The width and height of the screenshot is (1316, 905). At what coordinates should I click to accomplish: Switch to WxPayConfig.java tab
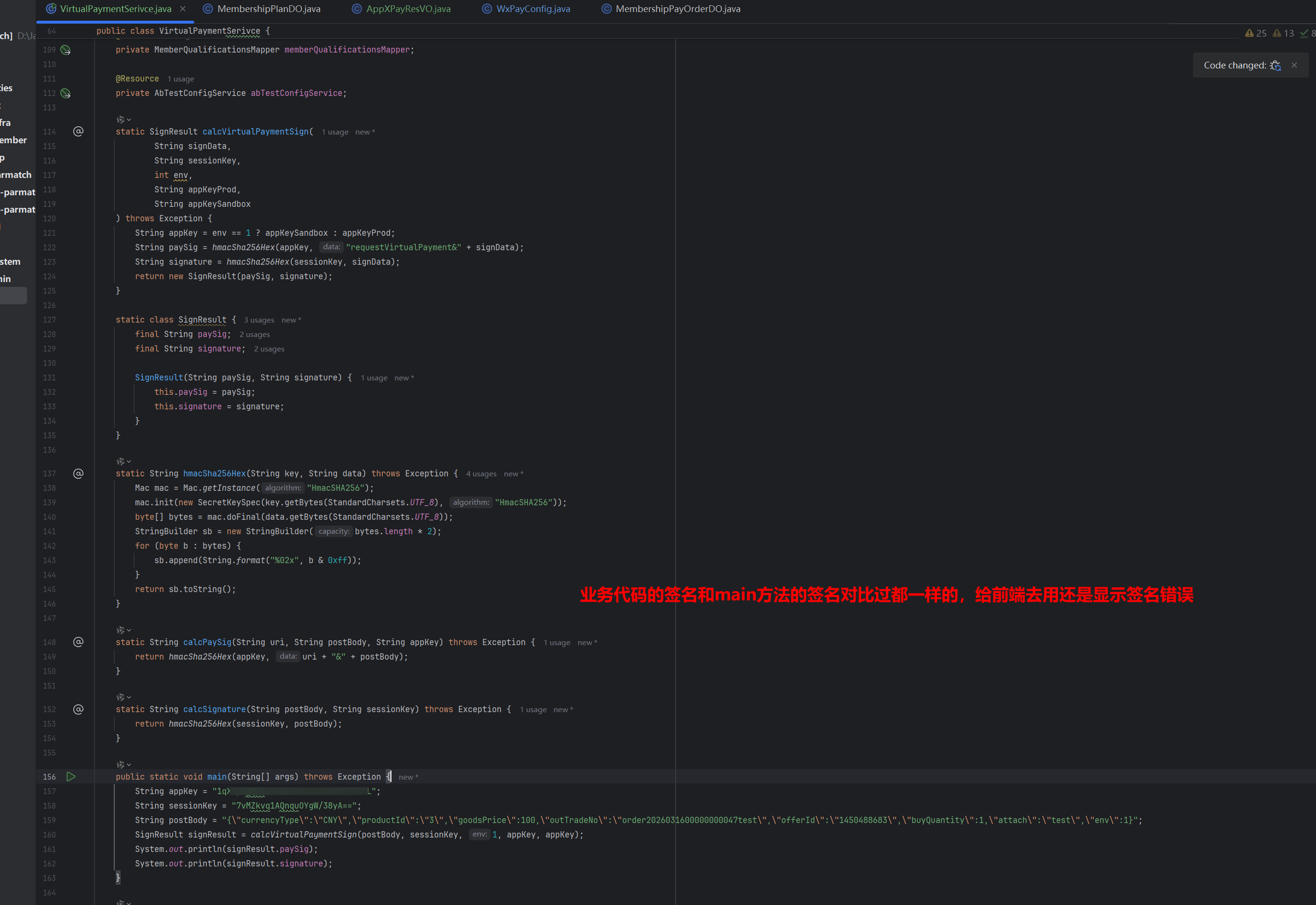click(x=533, y=9)
